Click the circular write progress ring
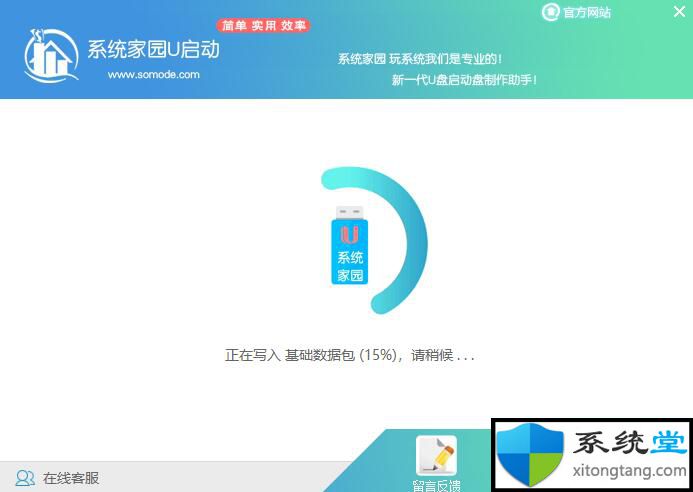The width and height of the screenshot is (693, 492). click(374, 240)
